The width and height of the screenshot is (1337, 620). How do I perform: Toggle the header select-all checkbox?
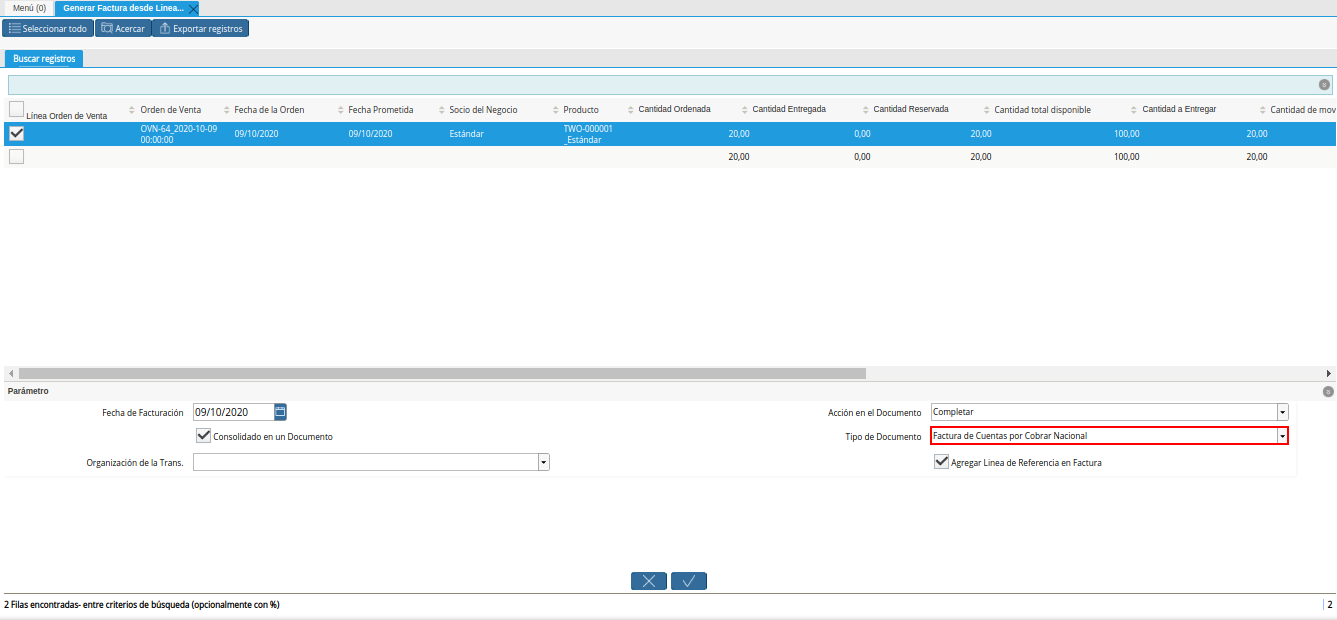(17, 108)
